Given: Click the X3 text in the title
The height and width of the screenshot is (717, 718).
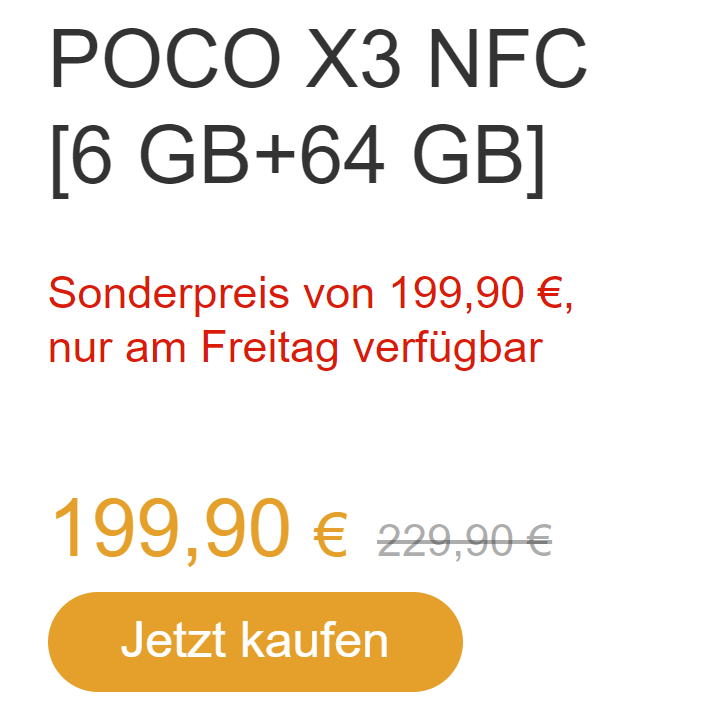Looking at the screenshot, I should pos(354,58).
